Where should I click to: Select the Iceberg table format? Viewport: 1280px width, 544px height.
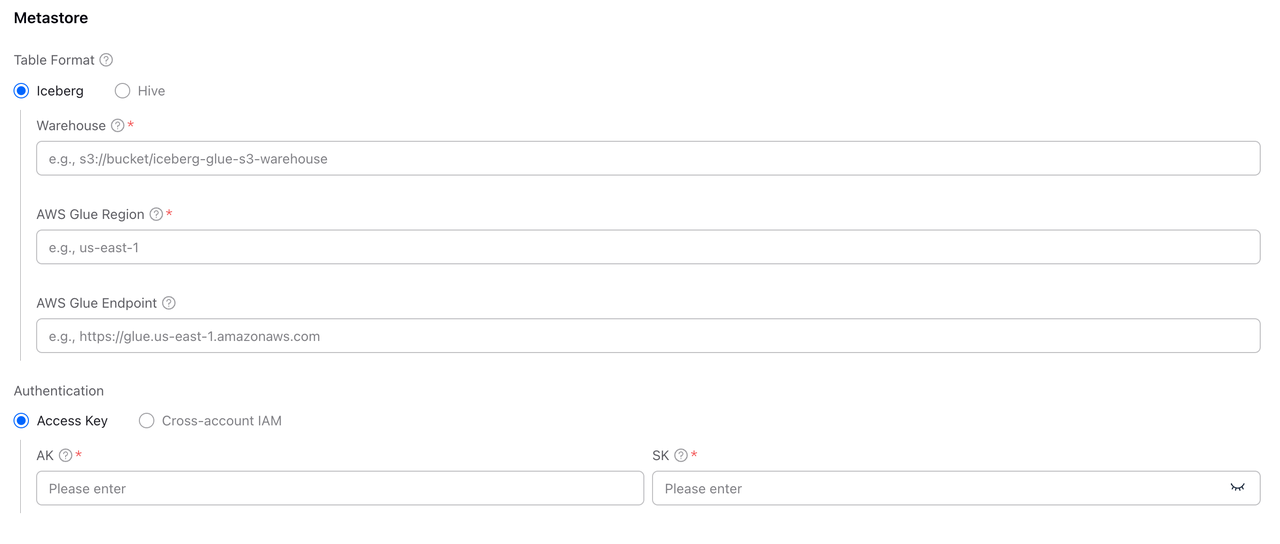(22, 91)
